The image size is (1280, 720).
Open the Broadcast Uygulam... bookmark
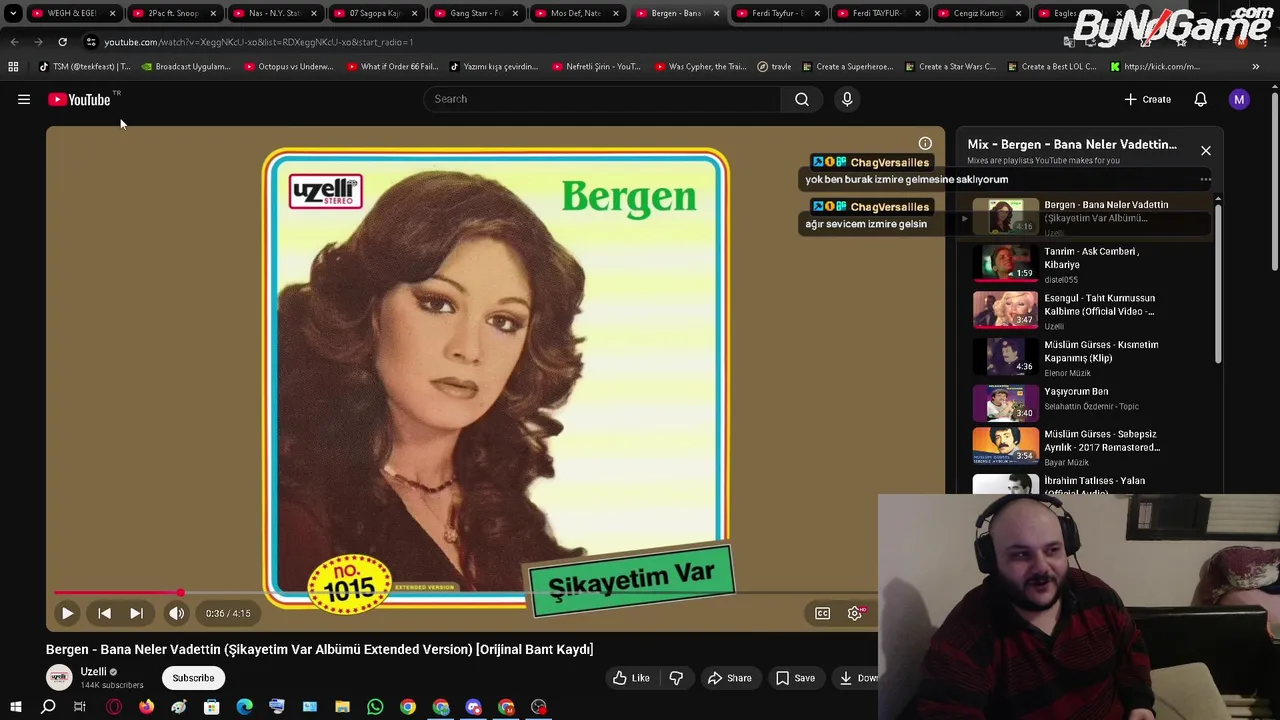point(186,67)
